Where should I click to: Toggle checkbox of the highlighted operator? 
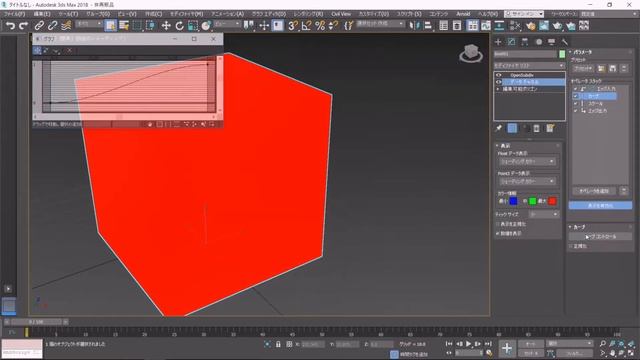pos(576,96)
